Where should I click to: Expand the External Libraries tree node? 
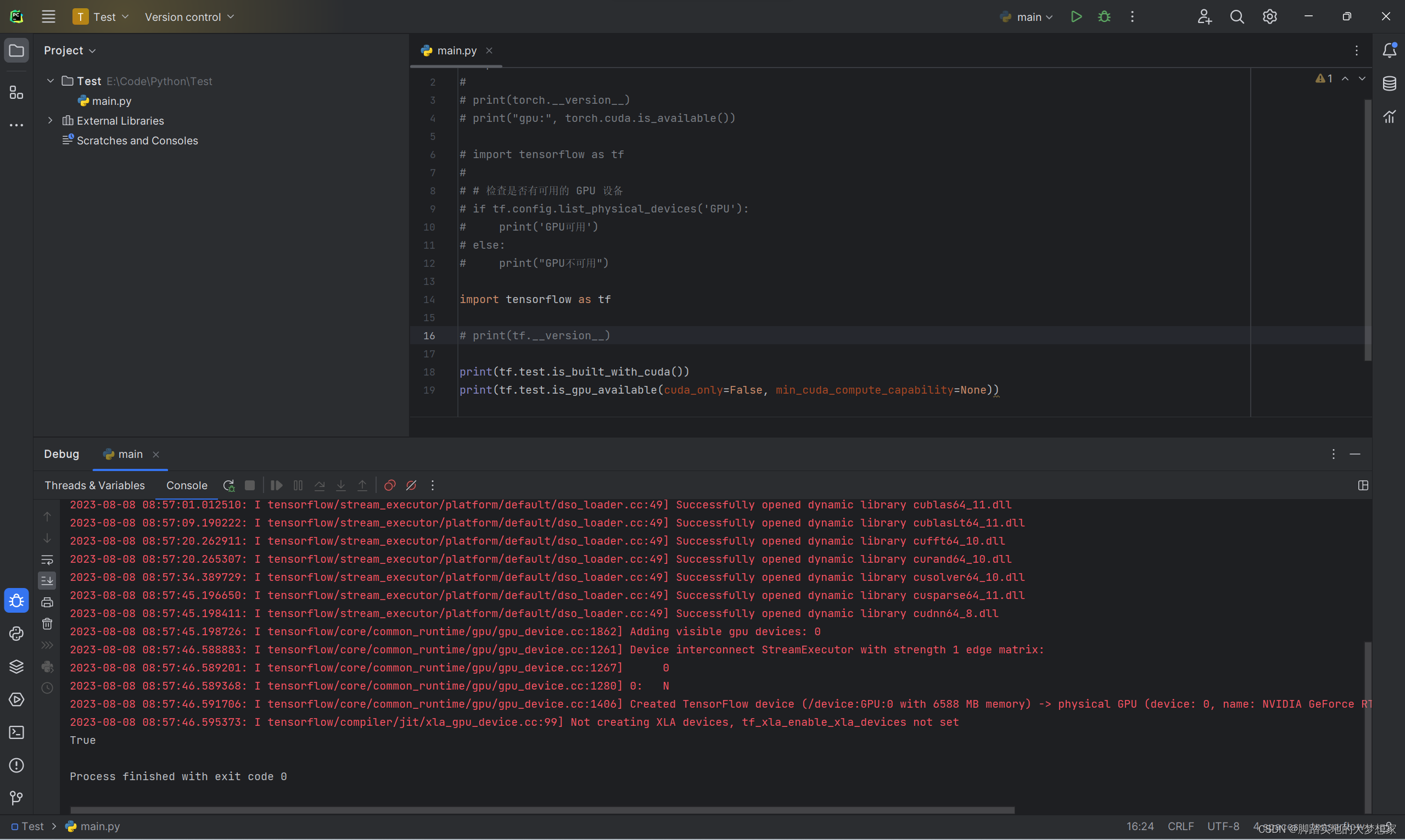pyautogui.click(x=51, y=121)
